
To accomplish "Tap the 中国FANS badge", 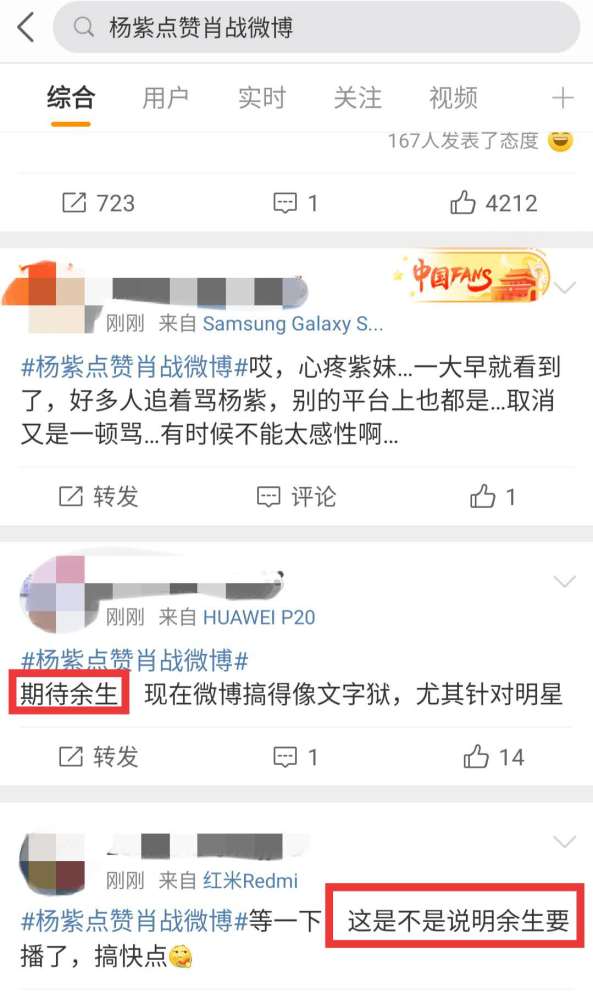I will coord(471,276).
